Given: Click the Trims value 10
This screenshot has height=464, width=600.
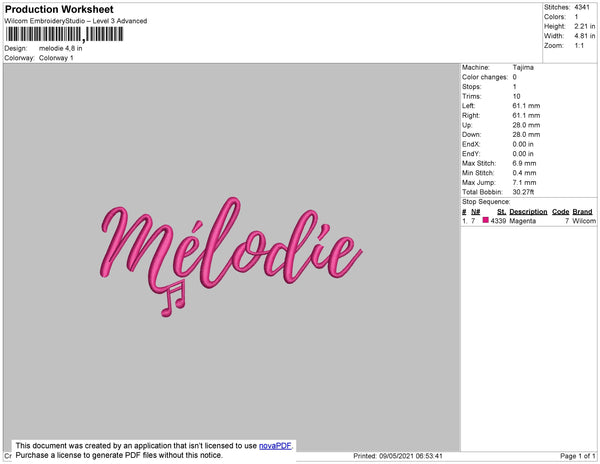Looking at the screenshot, I should [517, 96].
